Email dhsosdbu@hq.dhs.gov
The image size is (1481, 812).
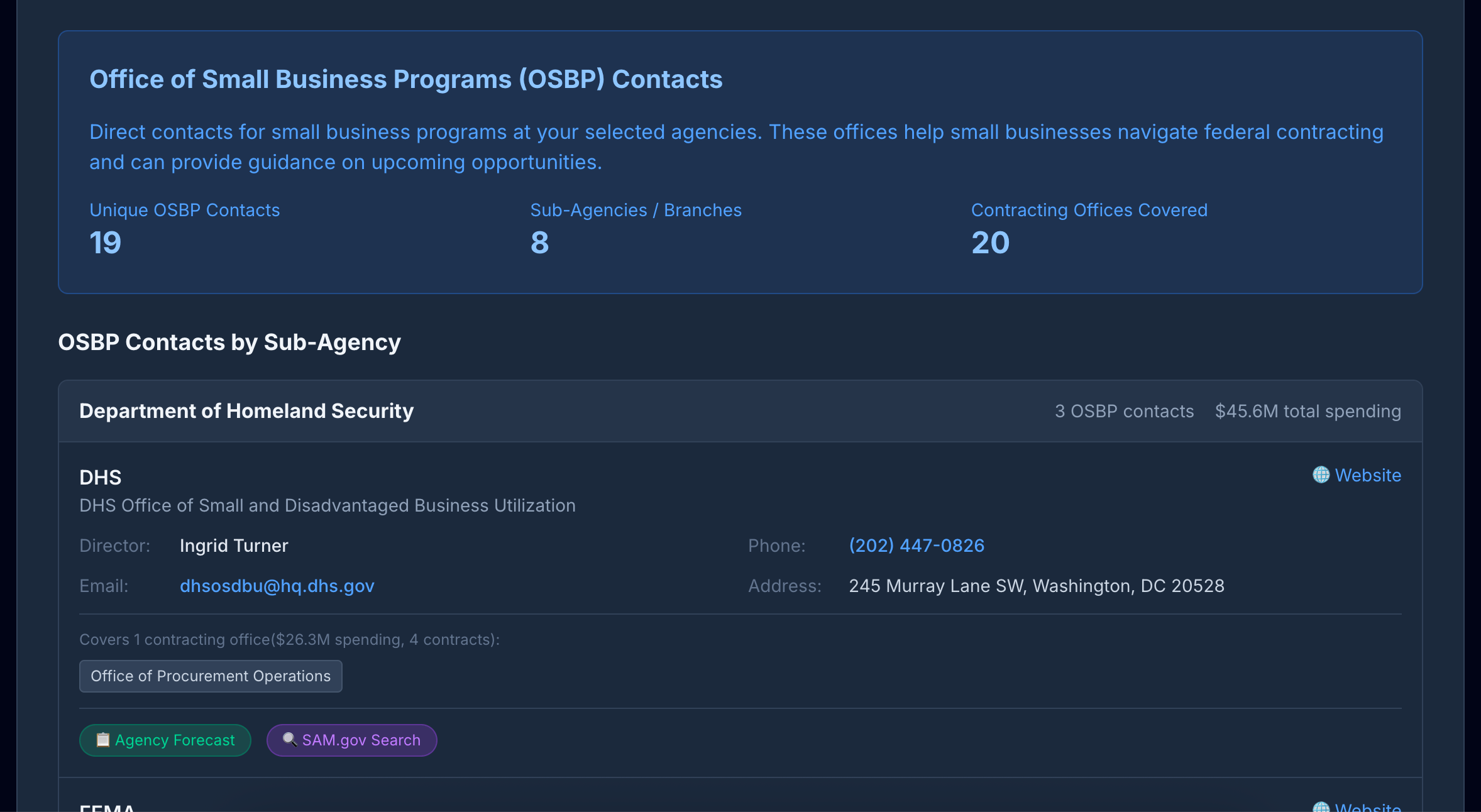(277, 585)
